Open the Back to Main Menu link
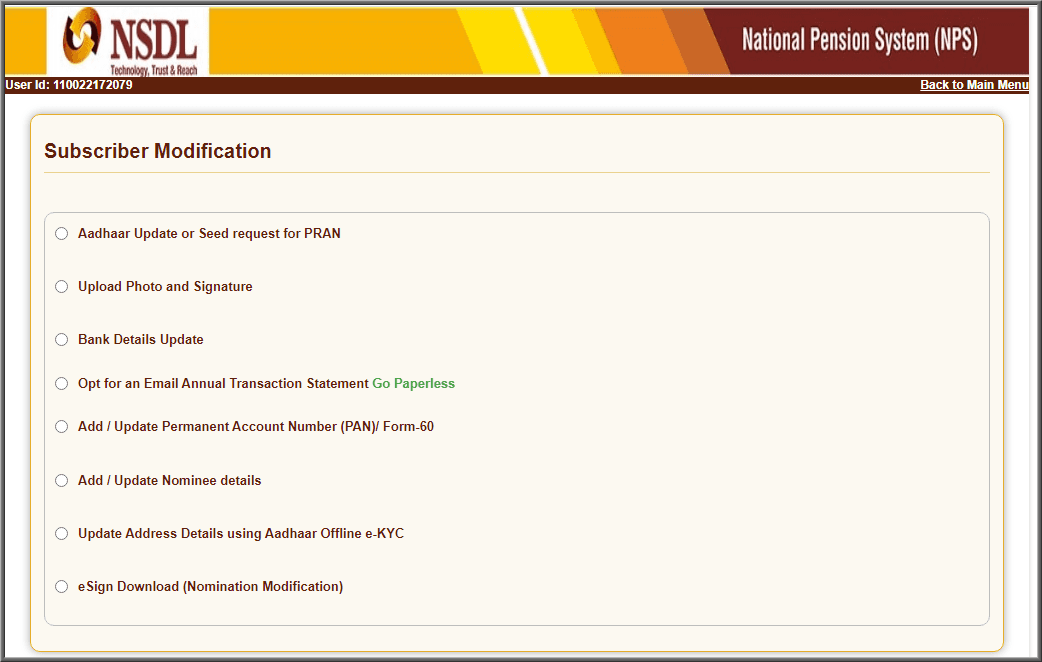Screen dimensions: 1042x662 click(x=973, y=84)
